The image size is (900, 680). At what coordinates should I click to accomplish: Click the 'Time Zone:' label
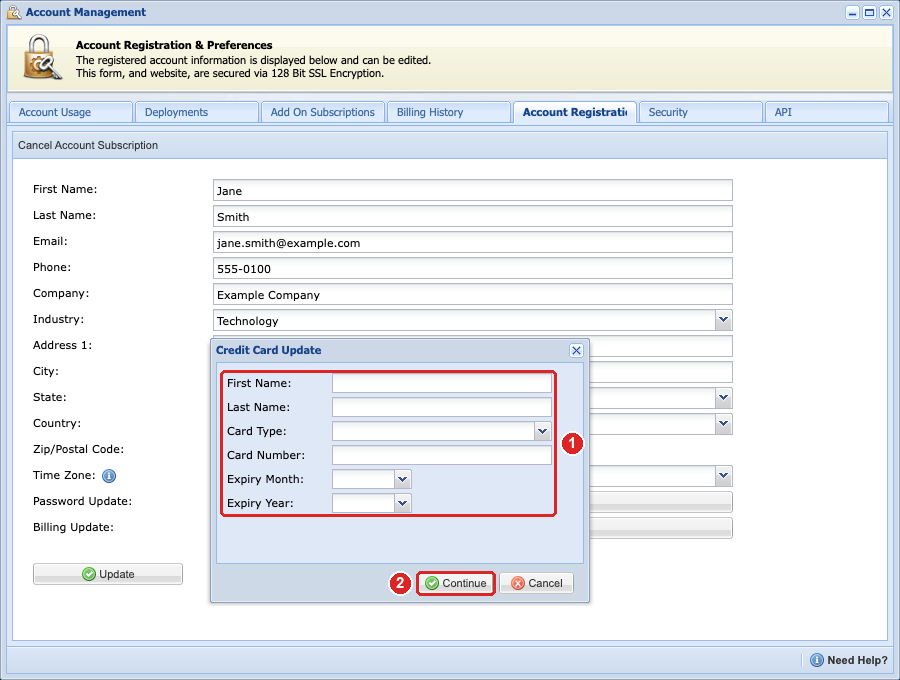pyautogui.click(x=64, y=475)
